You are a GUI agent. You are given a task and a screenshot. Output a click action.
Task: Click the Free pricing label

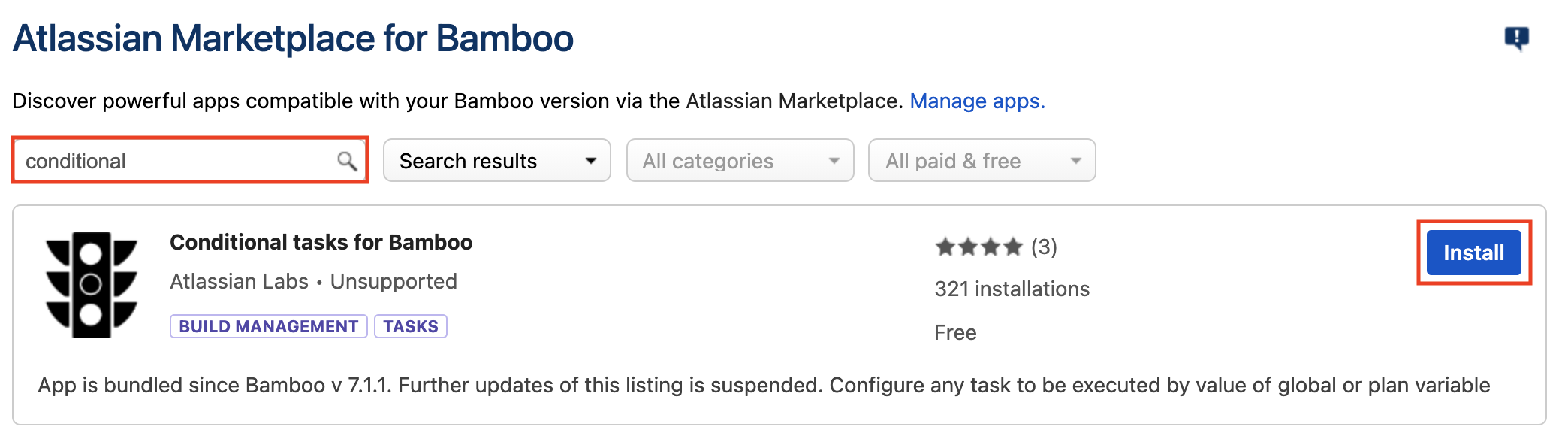click(955, 332)
